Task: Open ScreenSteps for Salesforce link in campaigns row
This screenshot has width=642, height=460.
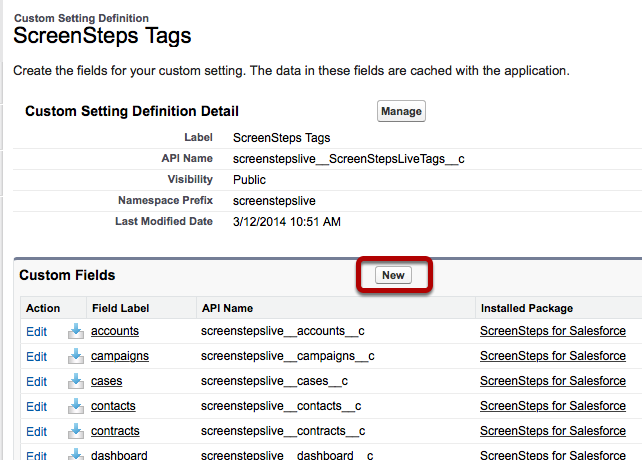Action: 553,356
